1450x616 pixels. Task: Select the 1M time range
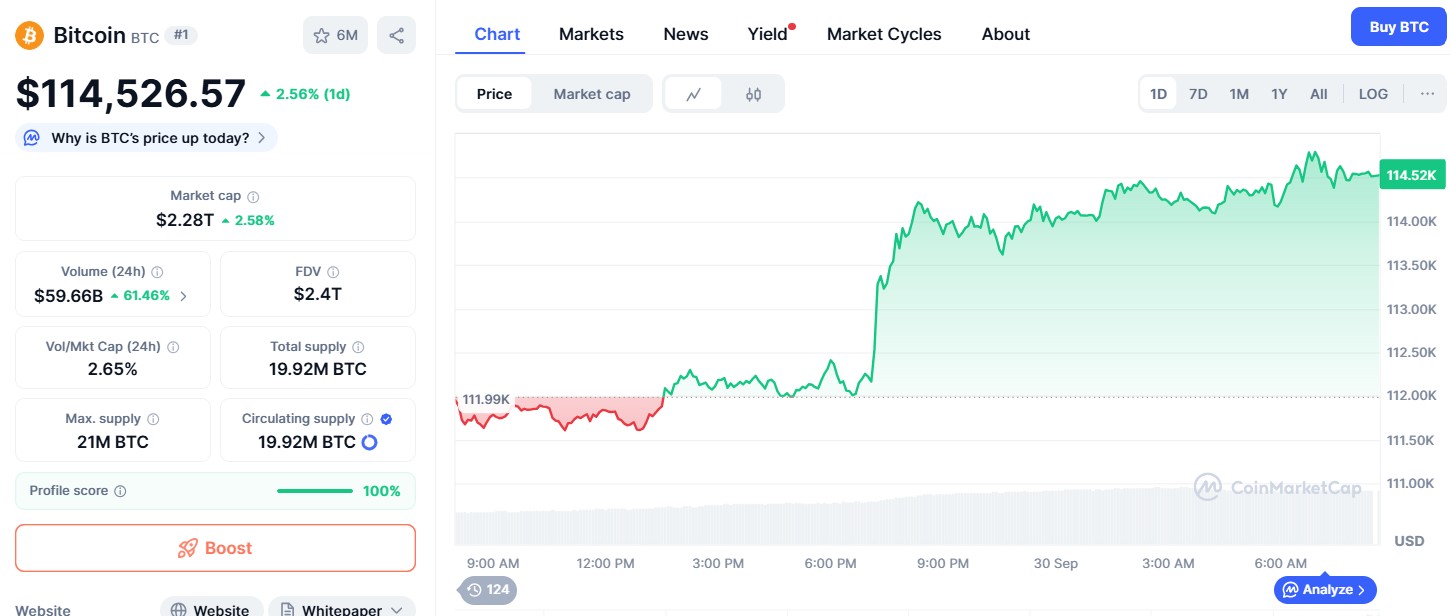tap(1239, 94)
